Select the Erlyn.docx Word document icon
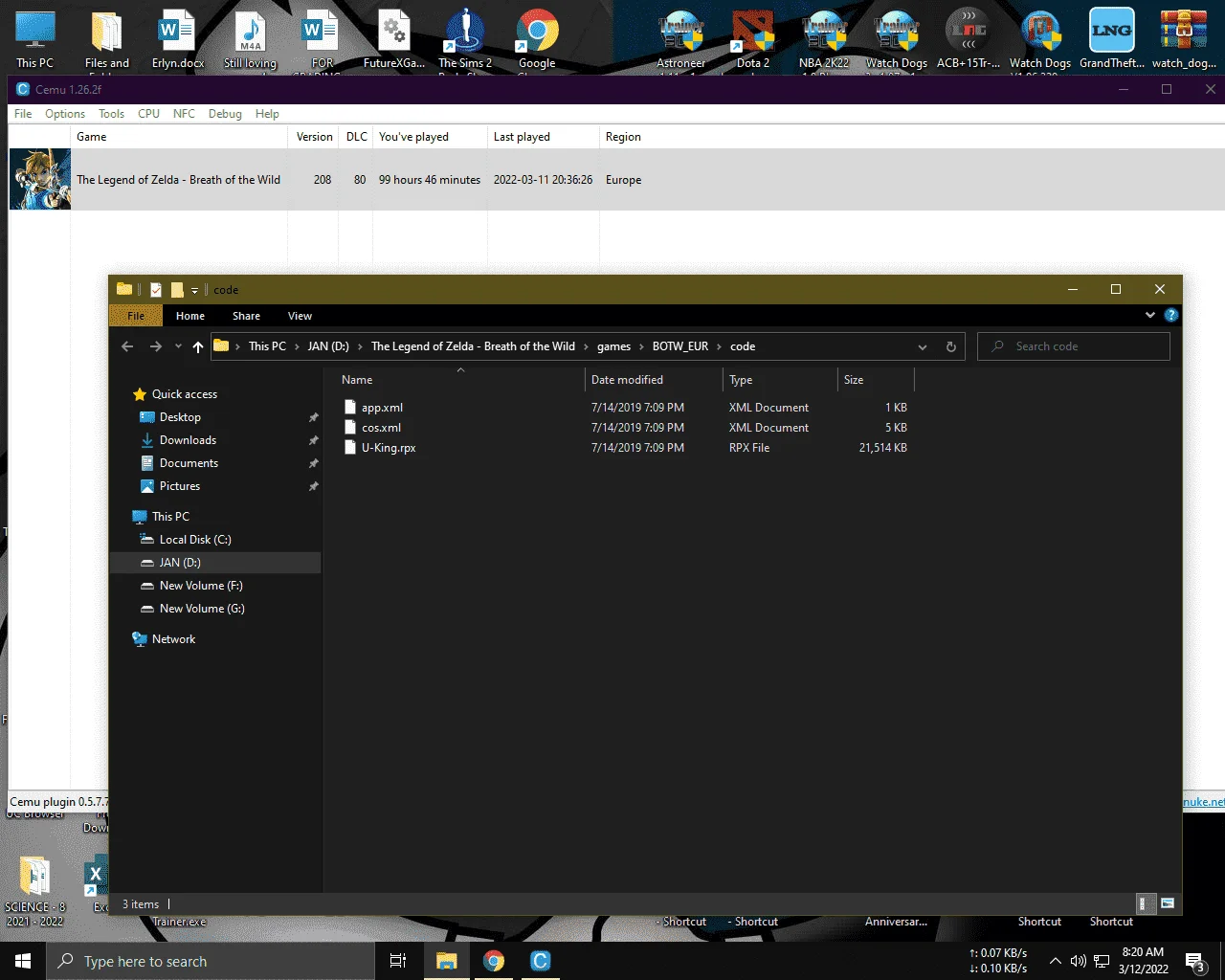The height and width of the screenshot is (980, 1225). [177, 38]
